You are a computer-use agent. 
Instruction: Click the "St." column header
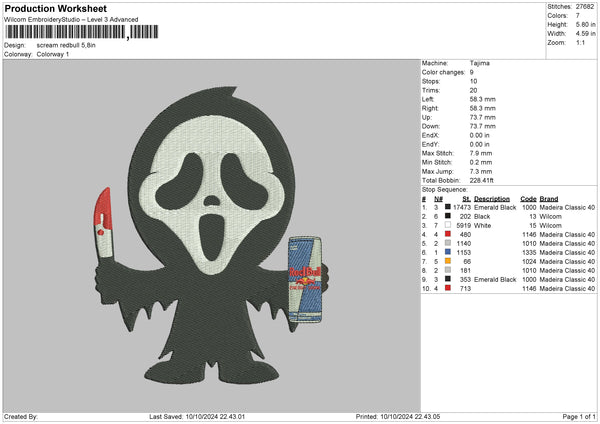click(x=466, y=199)
